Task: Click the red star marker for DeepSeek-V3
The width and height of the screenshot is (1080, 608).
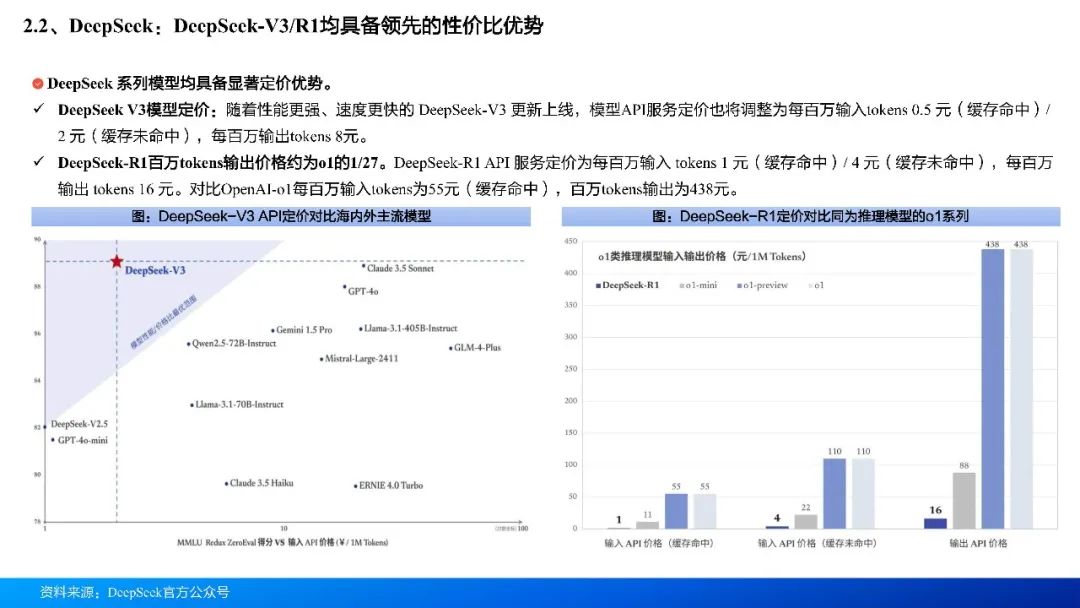Action: [116, 261]
